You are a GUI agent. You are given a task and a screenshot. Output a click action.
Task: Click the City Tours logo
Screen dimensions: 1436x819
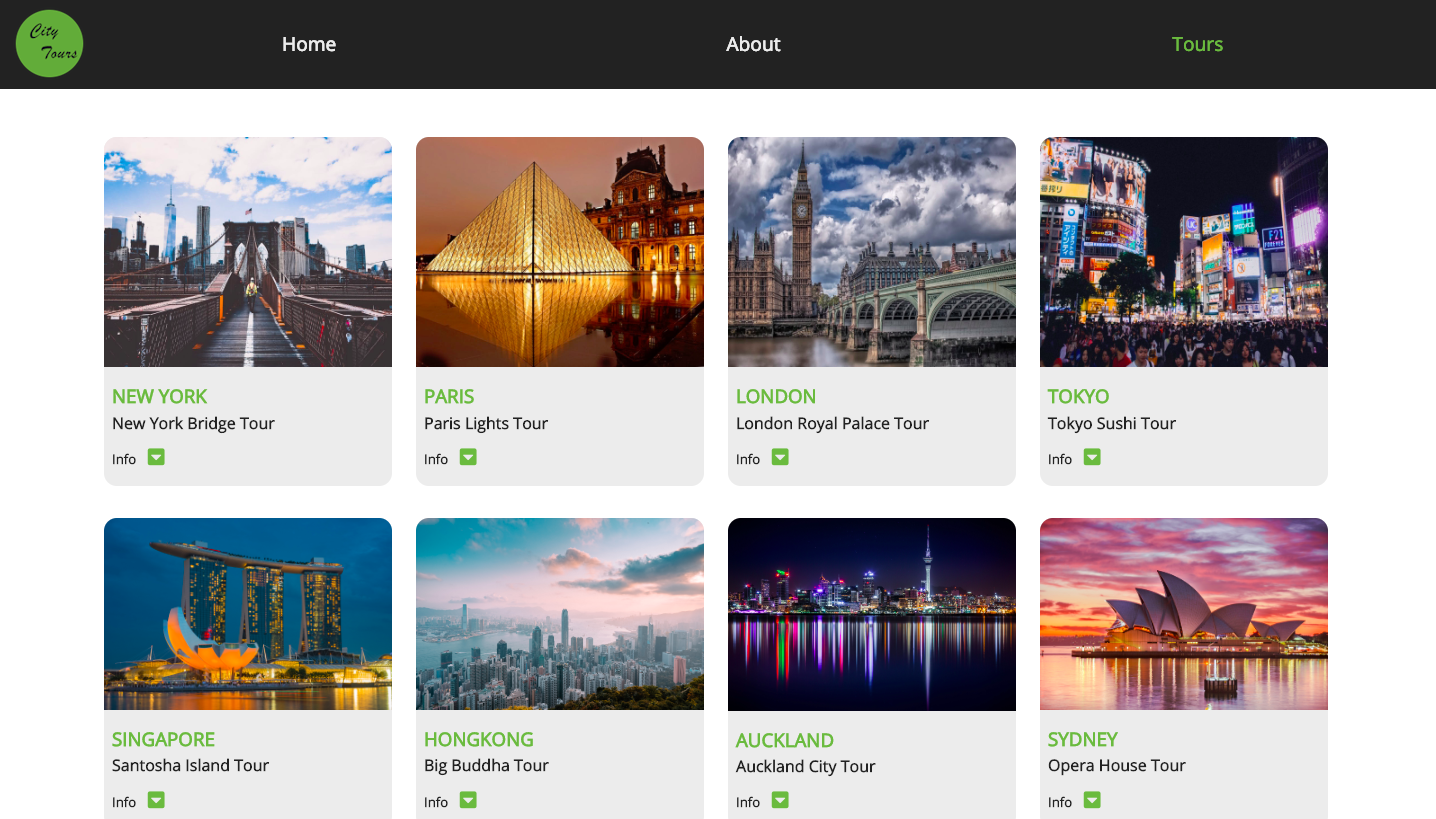click(x=49, y=44)
